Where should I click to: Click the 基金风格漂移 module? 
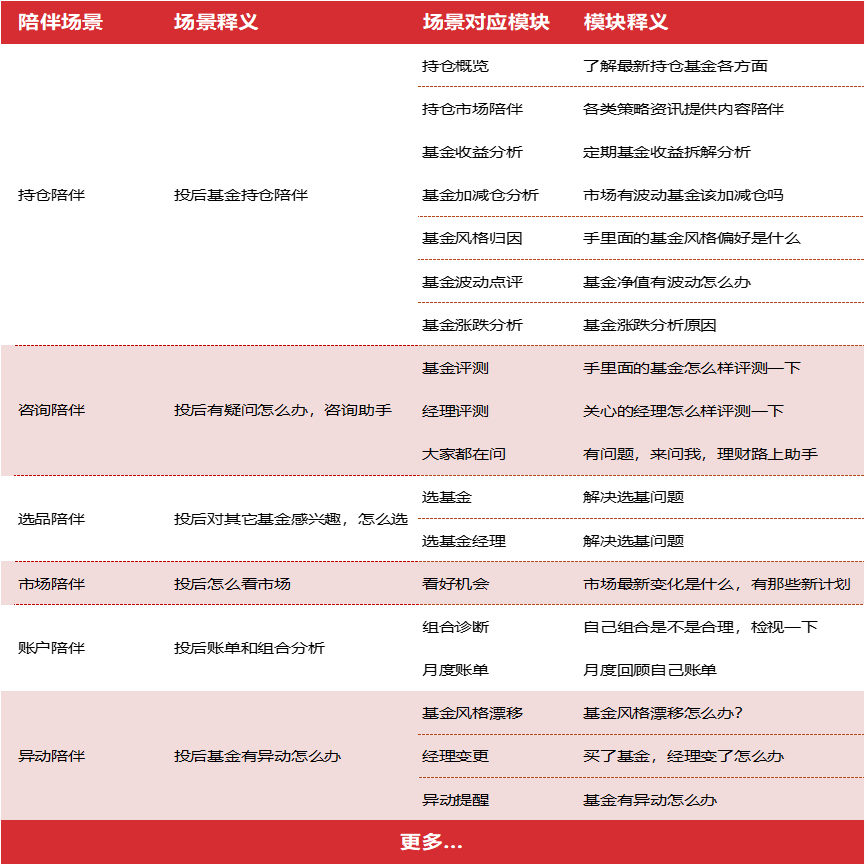472,713
